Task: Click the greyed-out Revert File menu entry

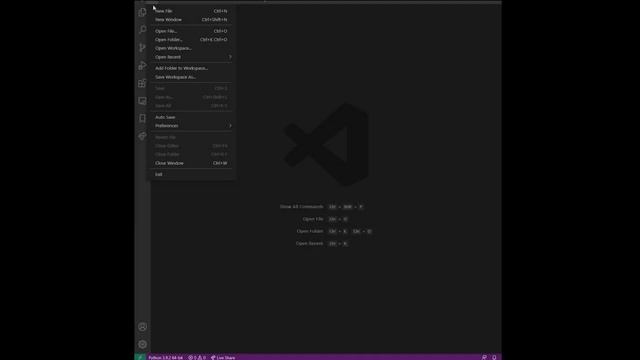Action: tap(191, 137)
